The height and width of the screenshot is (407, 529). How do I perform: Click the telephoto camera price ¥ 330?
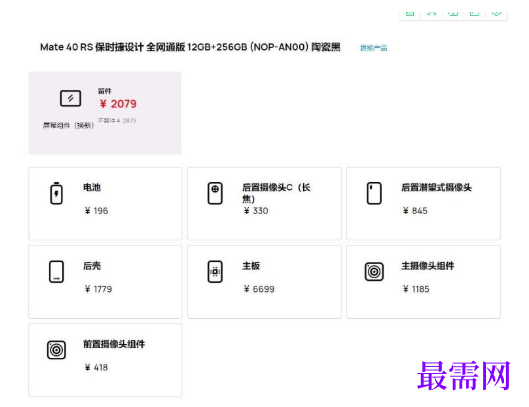pos(256,211)
